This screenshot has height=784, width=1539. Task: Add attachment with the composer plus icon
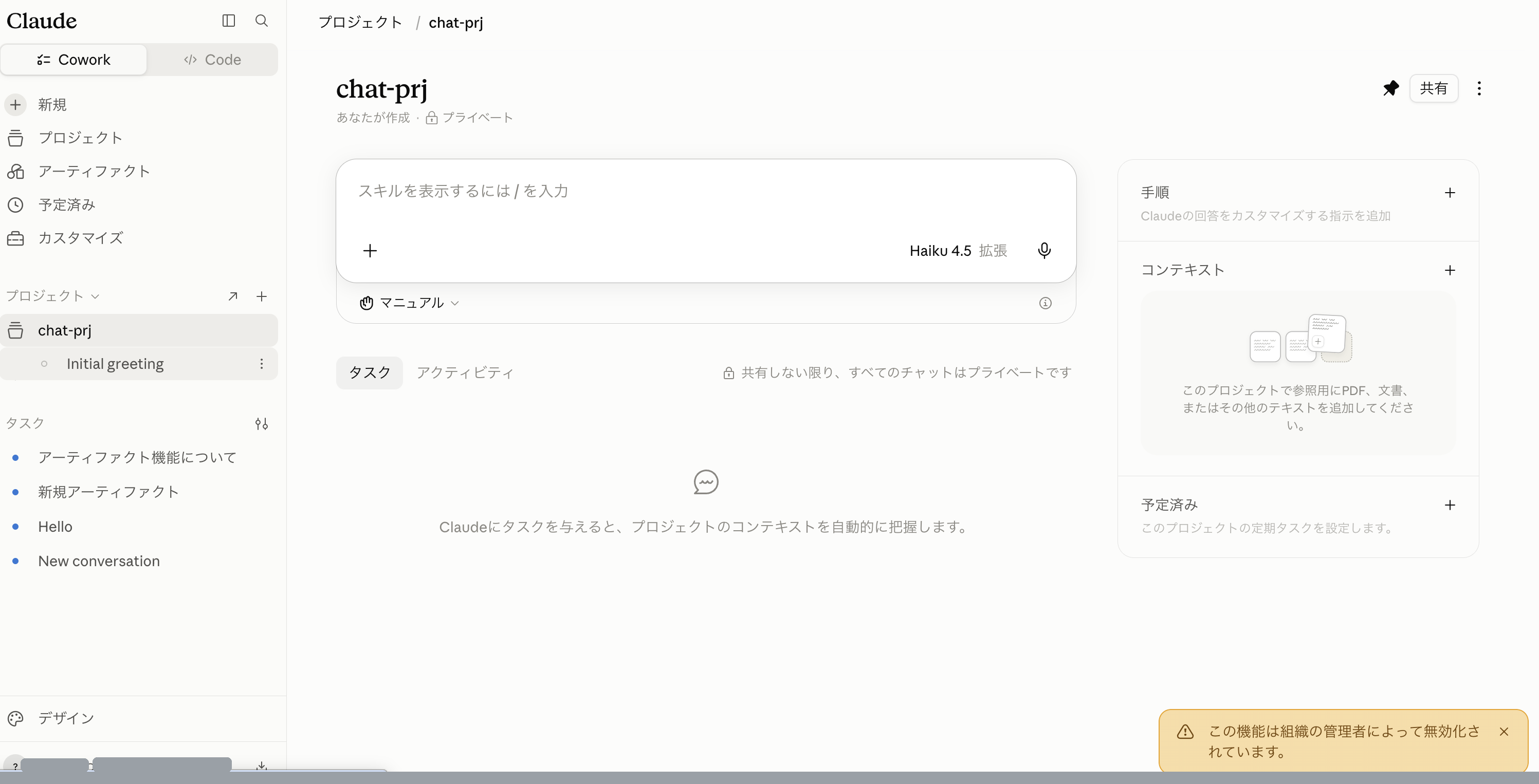[370, 251]
